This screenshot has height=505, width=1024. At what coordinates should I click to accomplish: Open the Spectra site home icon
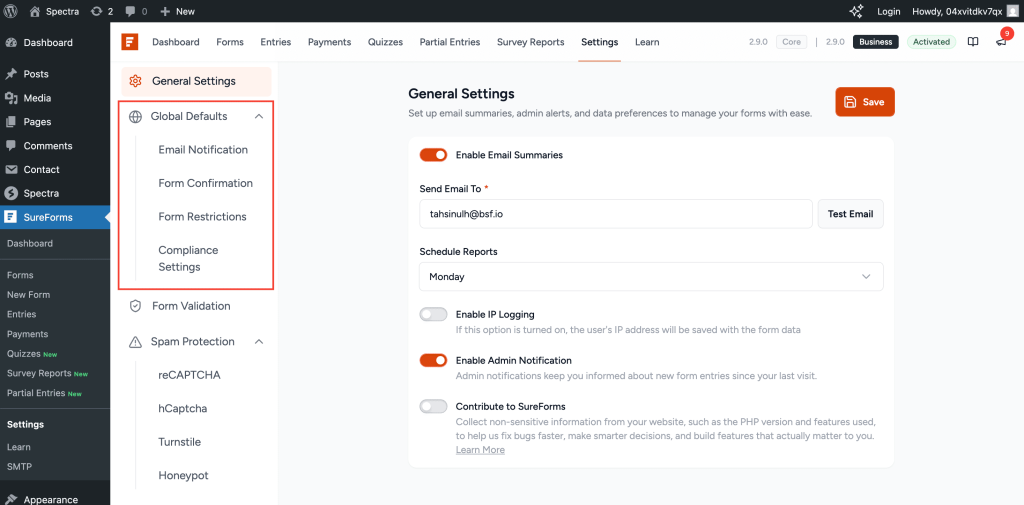pyautogui.click(x=35, y=11)
